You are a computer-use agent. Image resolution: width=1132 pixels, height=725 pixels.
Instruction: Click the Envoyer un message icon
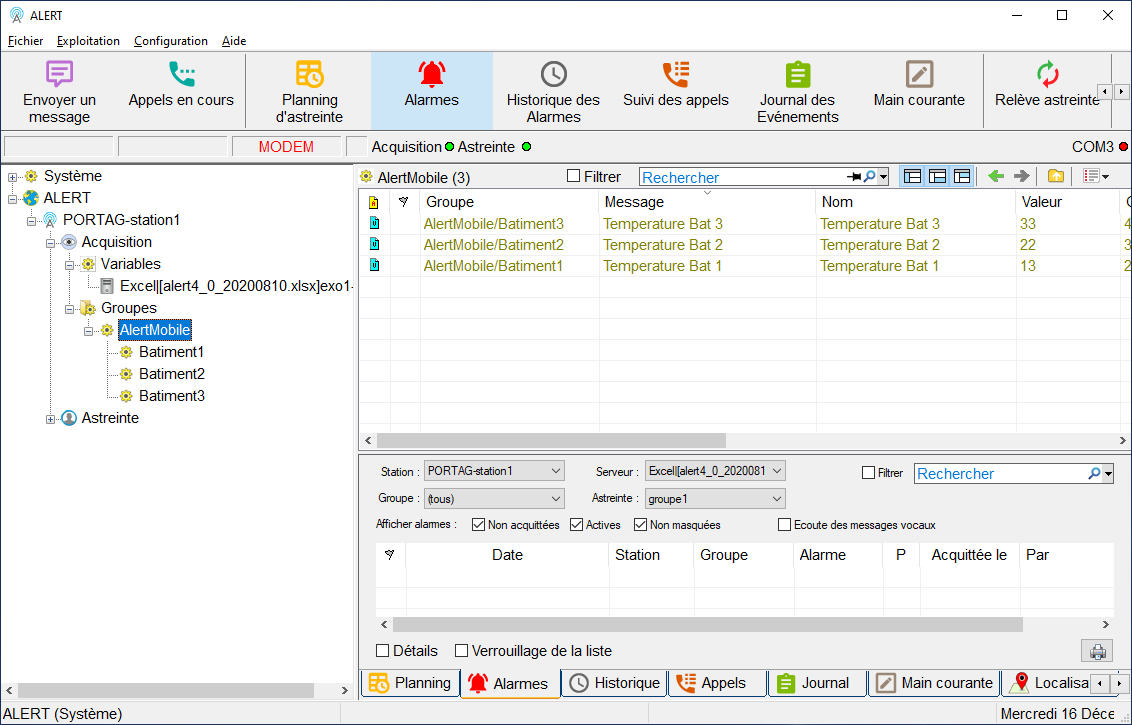pos(60,75)
